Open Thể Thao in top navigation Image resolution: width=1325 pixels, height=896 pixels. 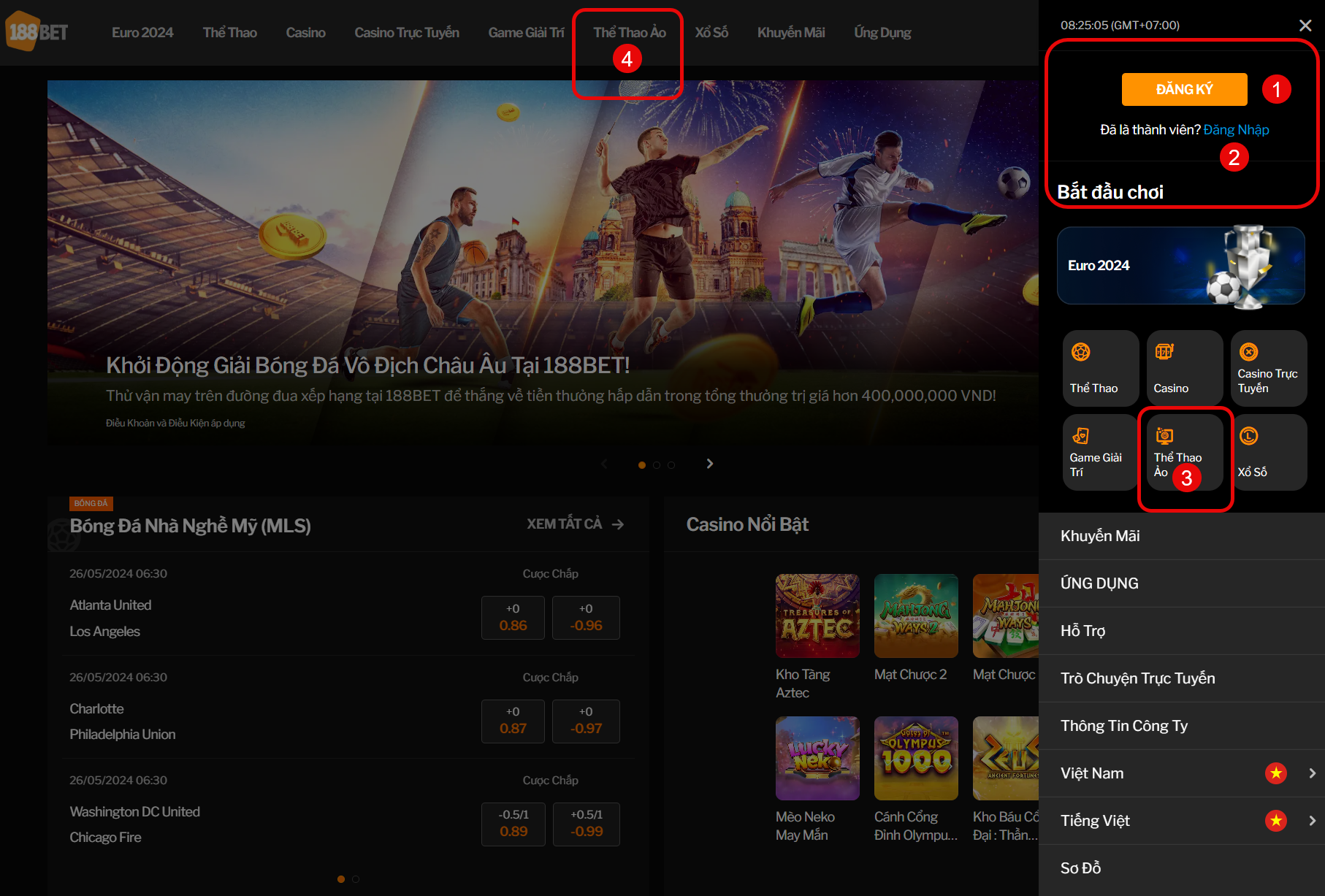[230, 33]
